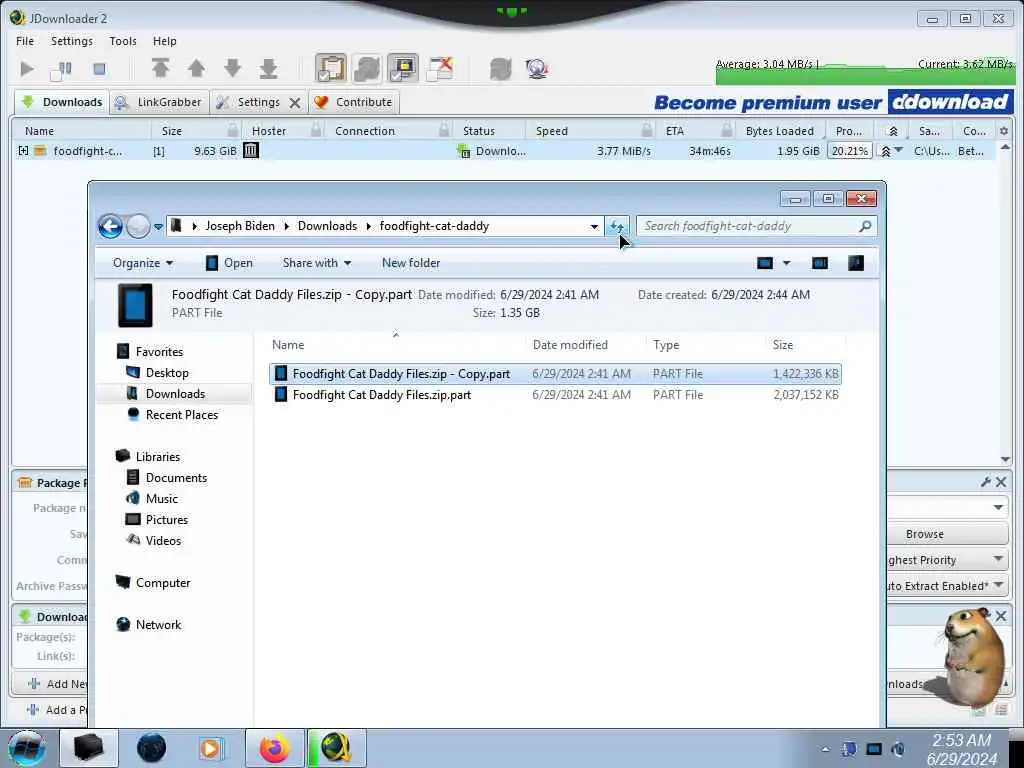Expand the foodfight-c... package row

pyautogui.click(x=24, y=151)
